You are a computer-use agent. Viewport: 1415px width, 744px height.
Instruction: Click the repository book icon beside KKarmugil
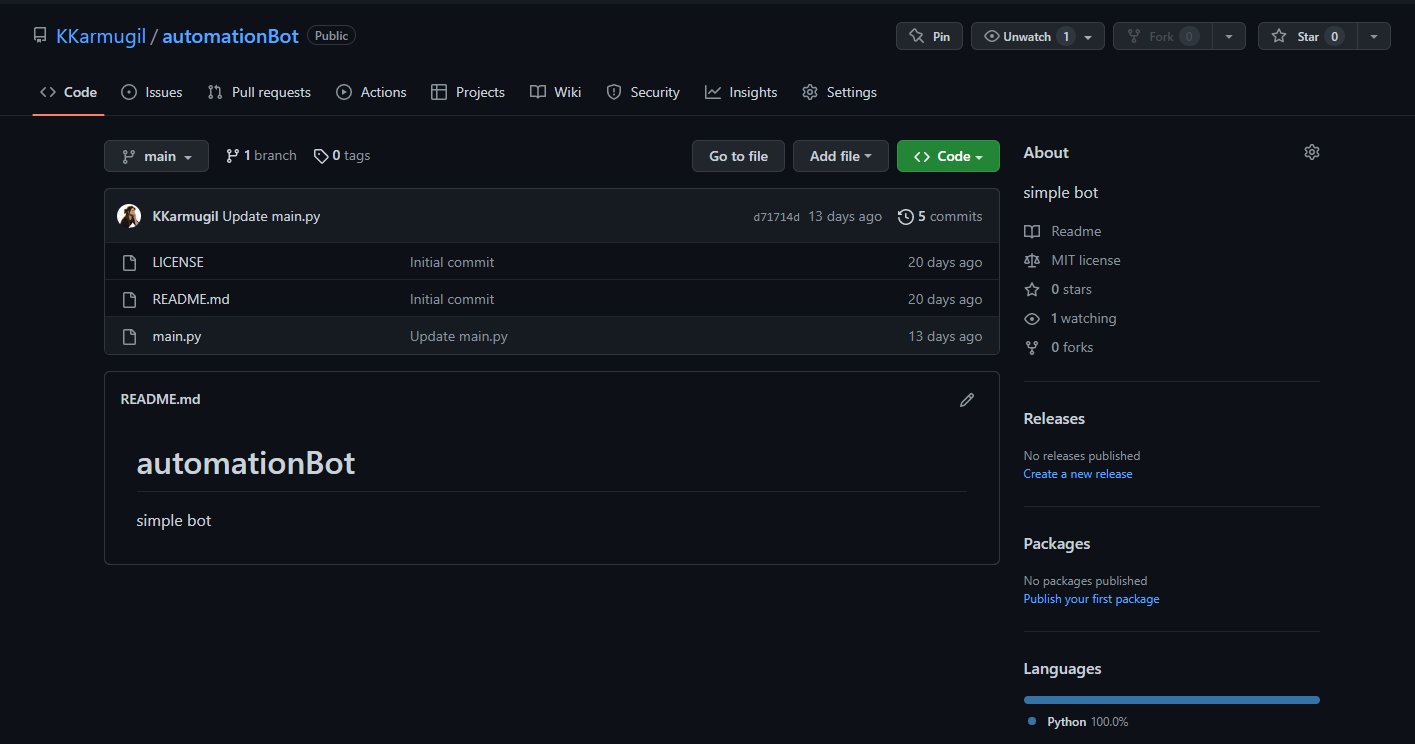(x=40, y=36)
